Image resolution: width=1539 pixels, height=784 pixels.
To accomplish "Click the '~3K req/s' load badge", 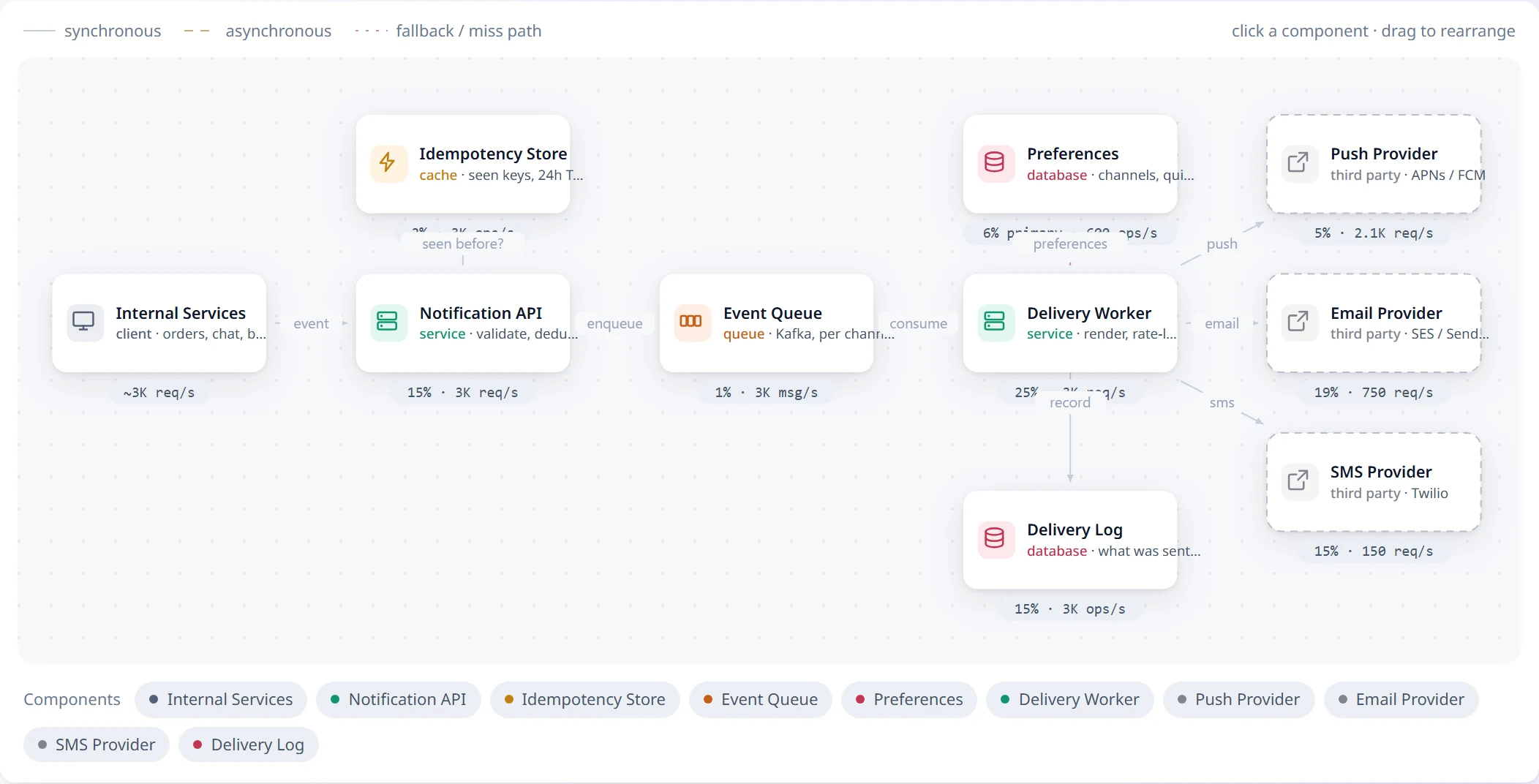I will [159, 393].
